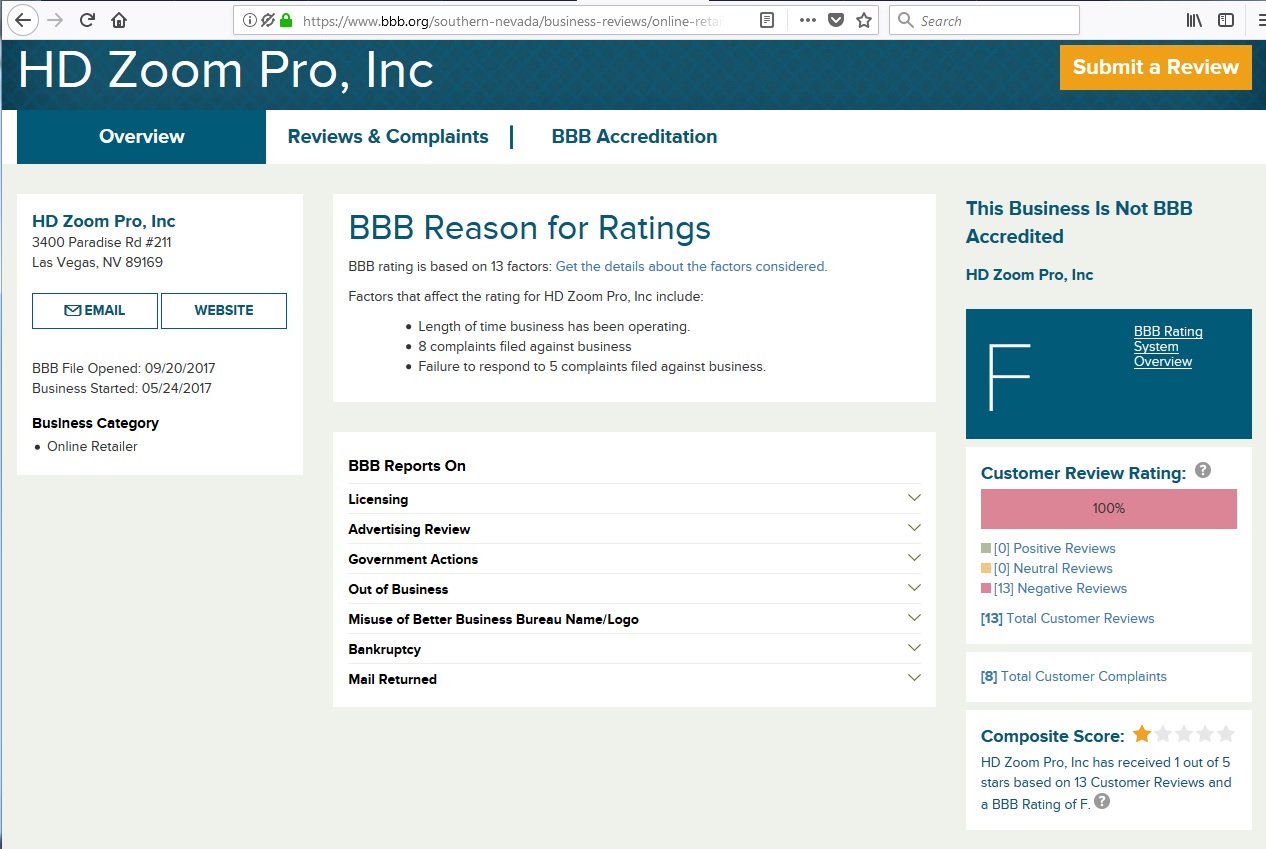Click the 'Online Retailer' business category
This screenshot has height=849, width=1266.
[x=92, y=446]
